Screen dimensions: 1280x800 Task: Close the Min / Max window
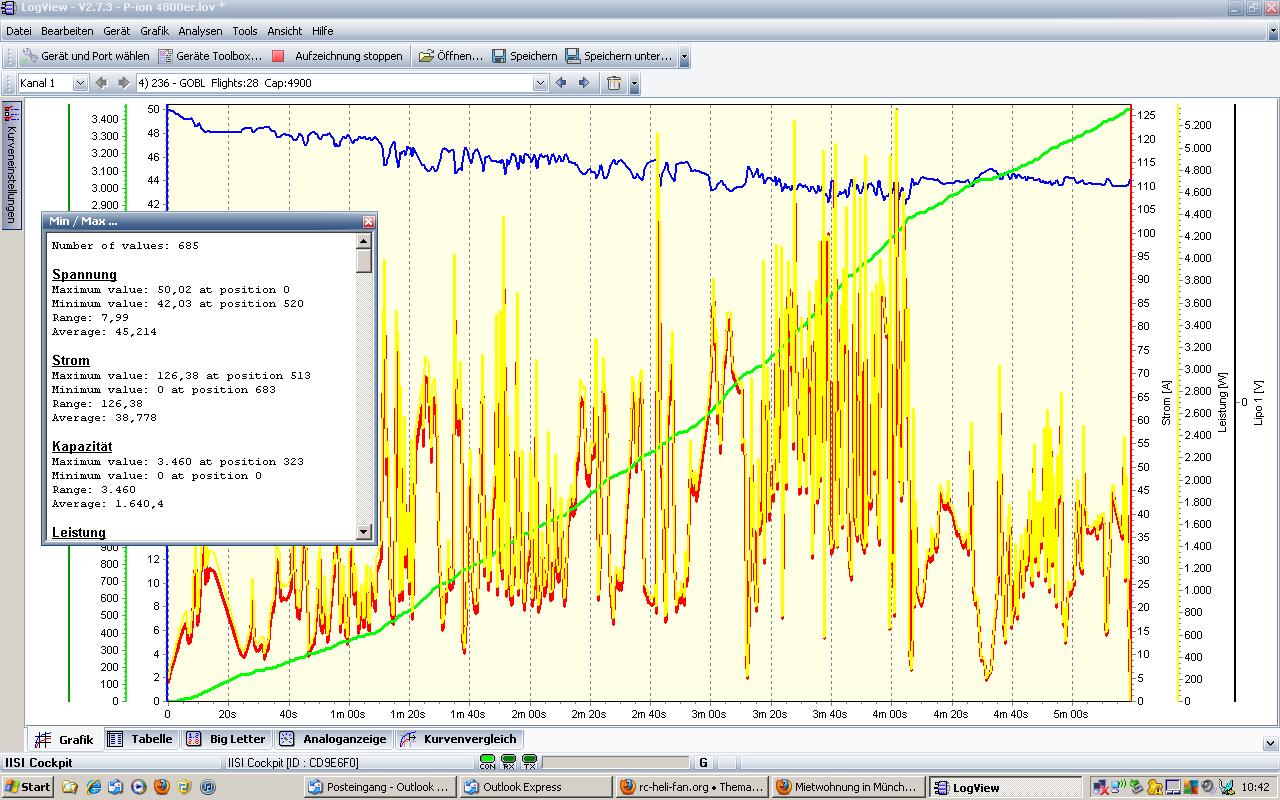pyautogui.click(x=368, y=221)
